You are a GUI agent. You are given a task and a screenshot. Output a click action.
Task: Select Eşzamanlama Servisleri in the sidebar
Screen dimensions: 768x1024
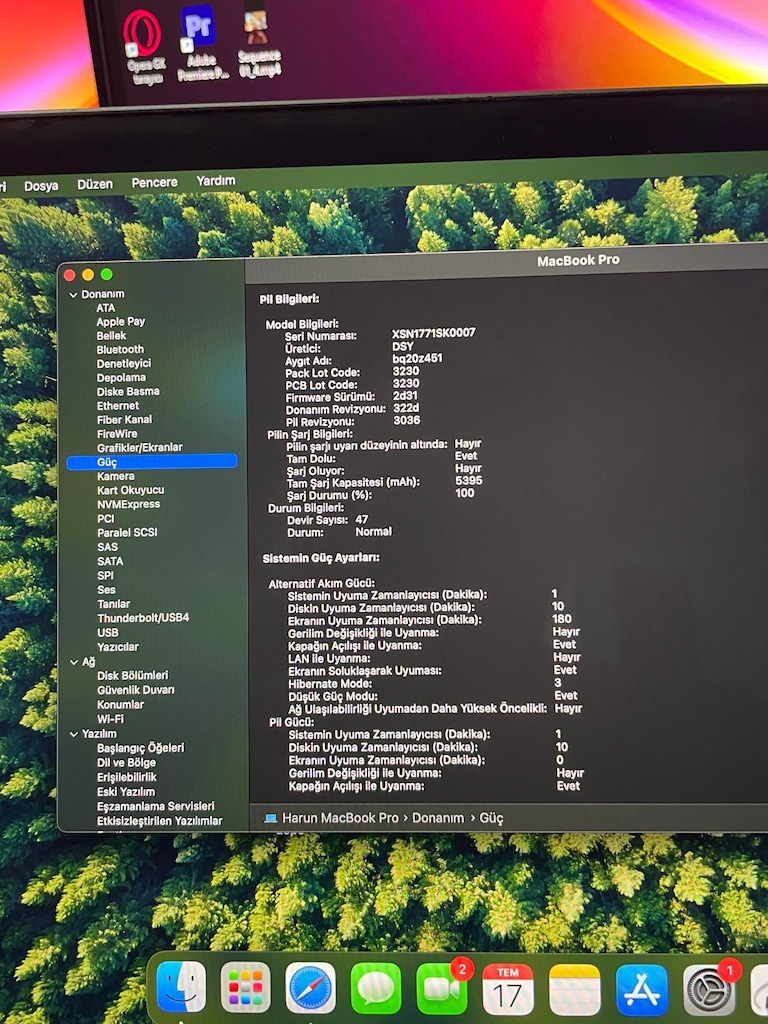(155, 806)
